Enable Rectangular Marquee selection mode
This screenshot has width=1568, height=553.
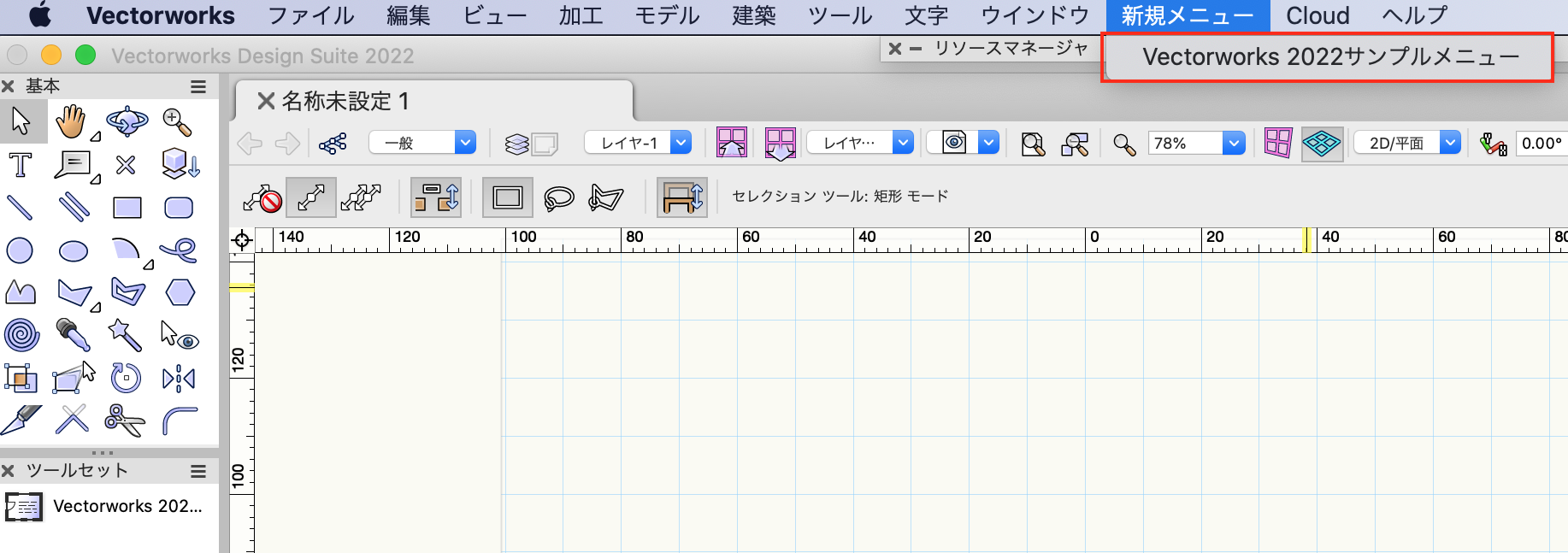pyautogui.click(x=508, y=197)
